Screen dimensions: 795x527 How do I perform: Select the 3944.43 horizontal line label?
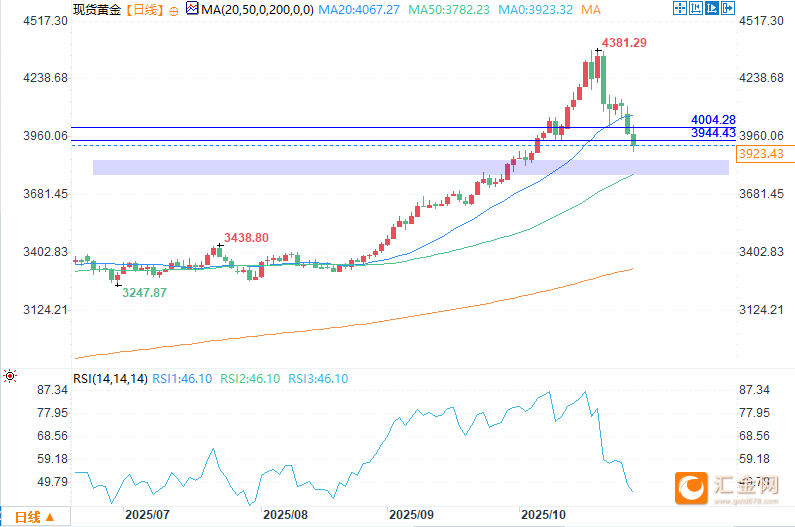click(713, 133)
